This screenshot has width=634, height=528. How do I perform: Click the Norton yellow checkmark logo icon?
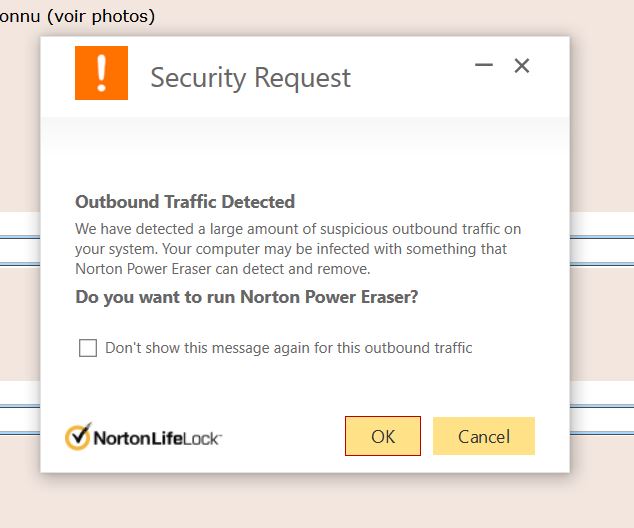coord(78,437)
